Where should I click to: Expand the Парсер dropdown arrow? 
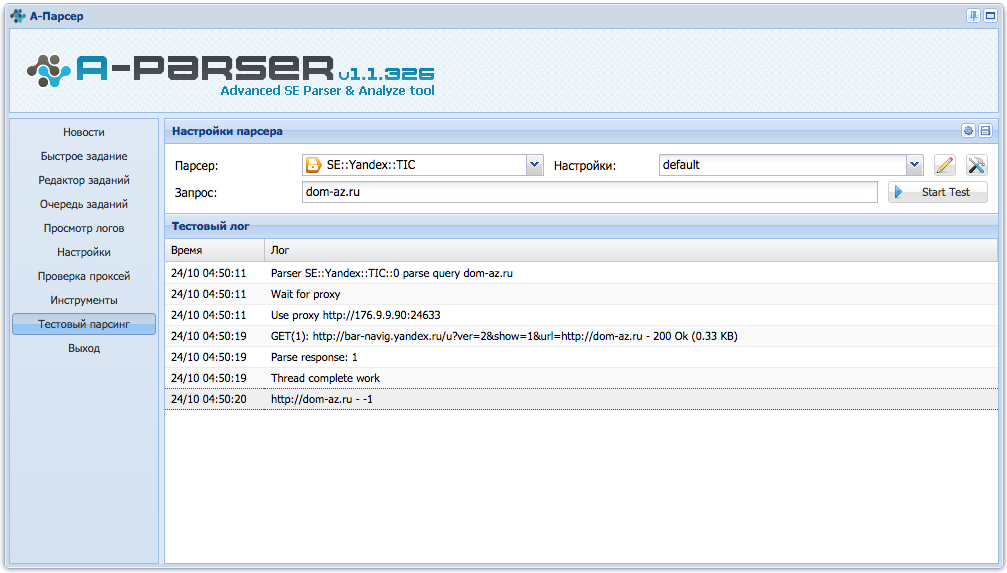534,165
